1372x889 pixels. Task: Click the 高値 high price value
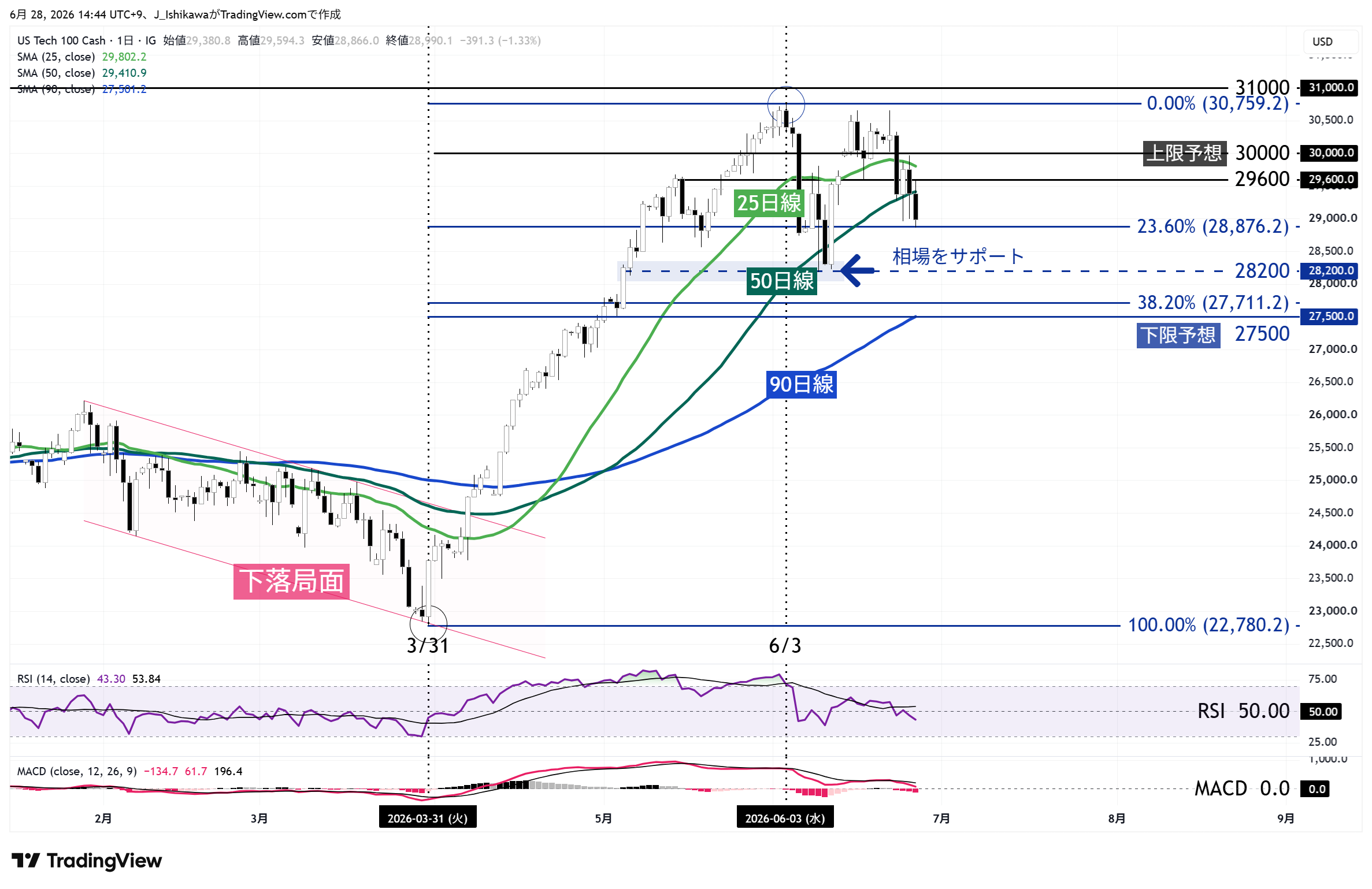pos(282,40)
